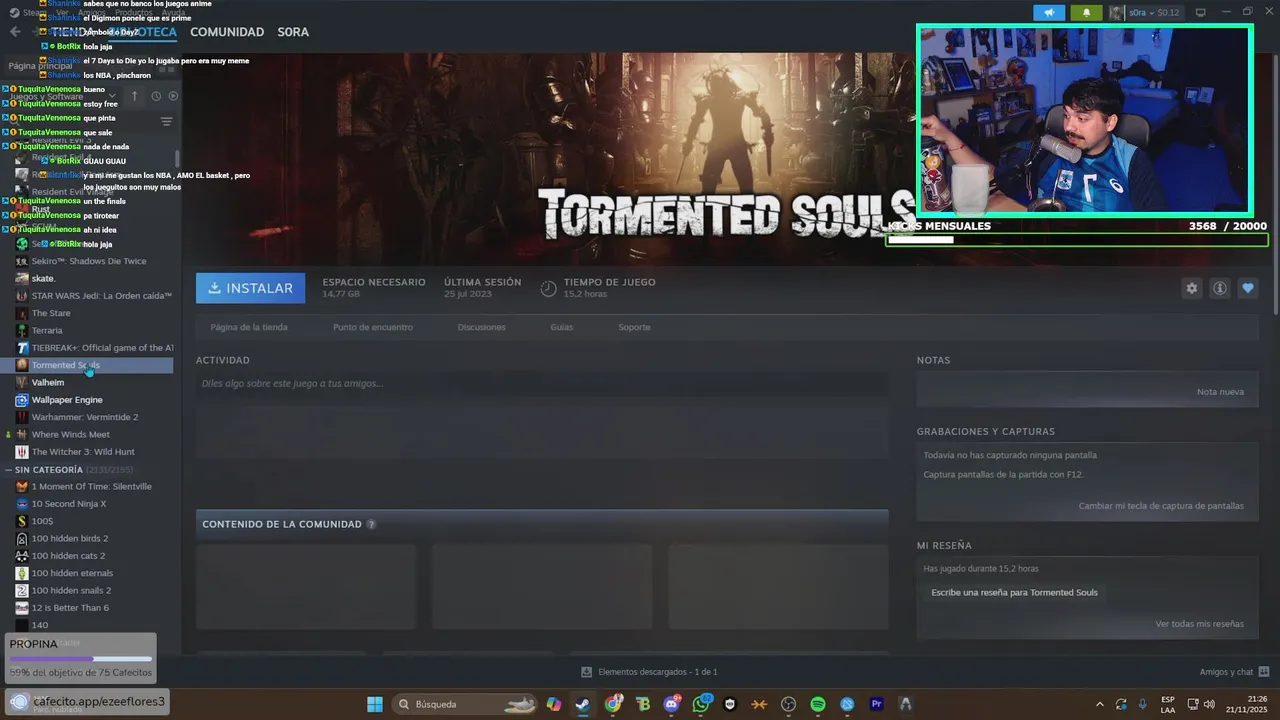The height and width of the screenshot is (720, 1280).
Task: Open Discord from the taskbar
Action: (x=672, y=704)
